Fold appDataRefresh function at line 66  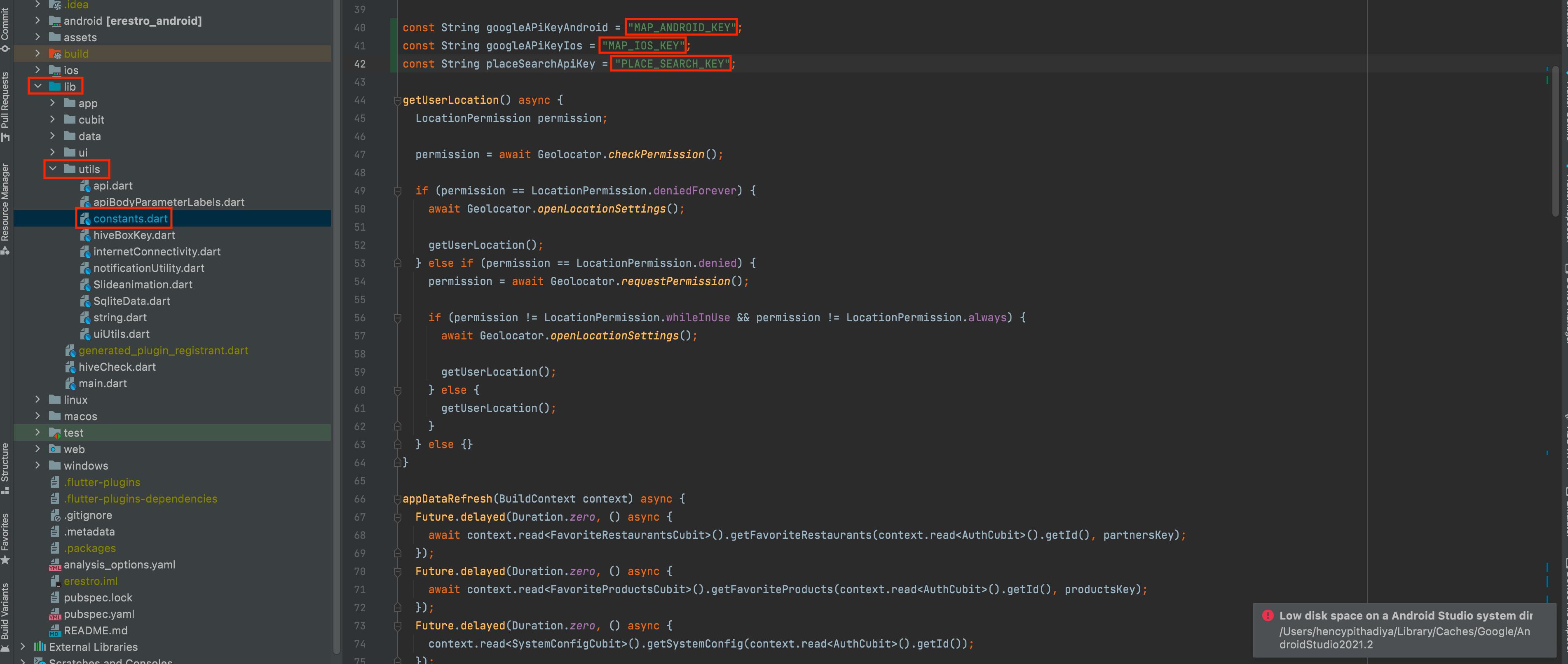pyautogui.click(x=398, y=499)
